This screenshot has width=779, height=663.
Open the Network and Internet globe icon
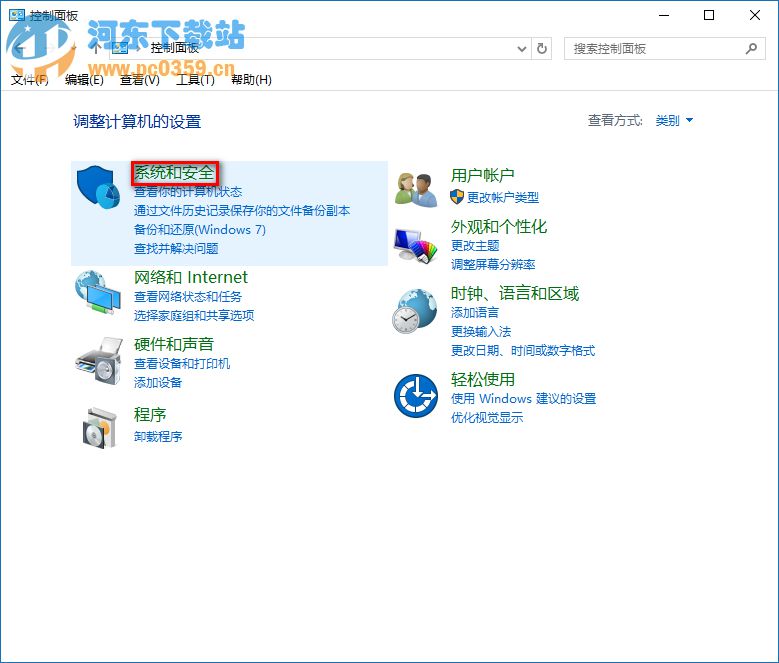pyautogui.click(x=98, y=292)
